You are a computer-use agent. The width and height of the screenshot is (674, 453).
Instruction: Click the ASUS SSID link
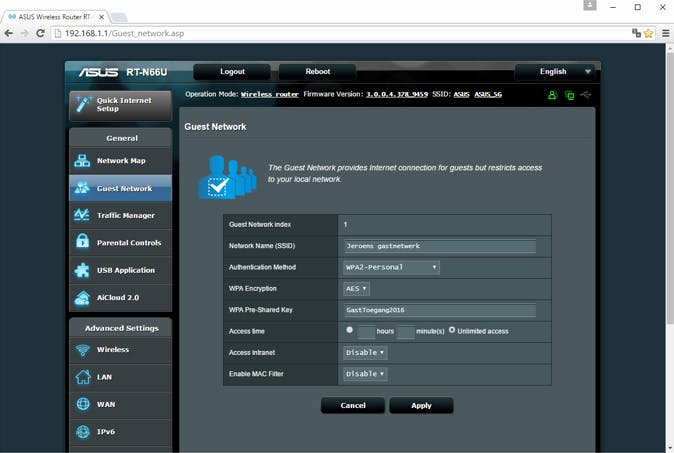461,95
